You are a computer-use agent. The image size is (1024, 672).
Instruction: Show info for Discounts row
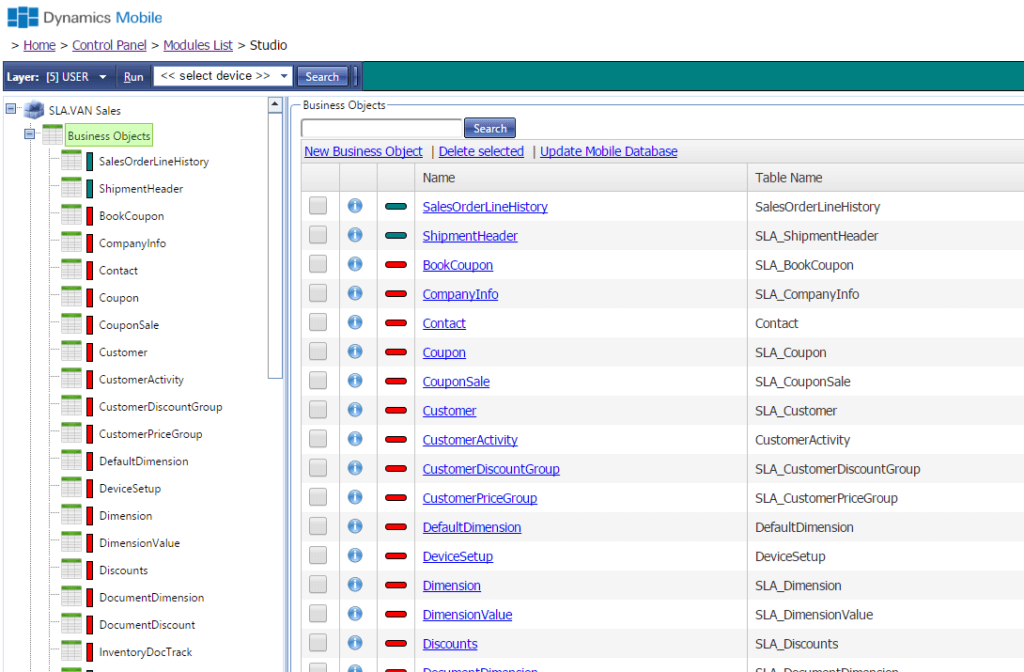[355, 643]
